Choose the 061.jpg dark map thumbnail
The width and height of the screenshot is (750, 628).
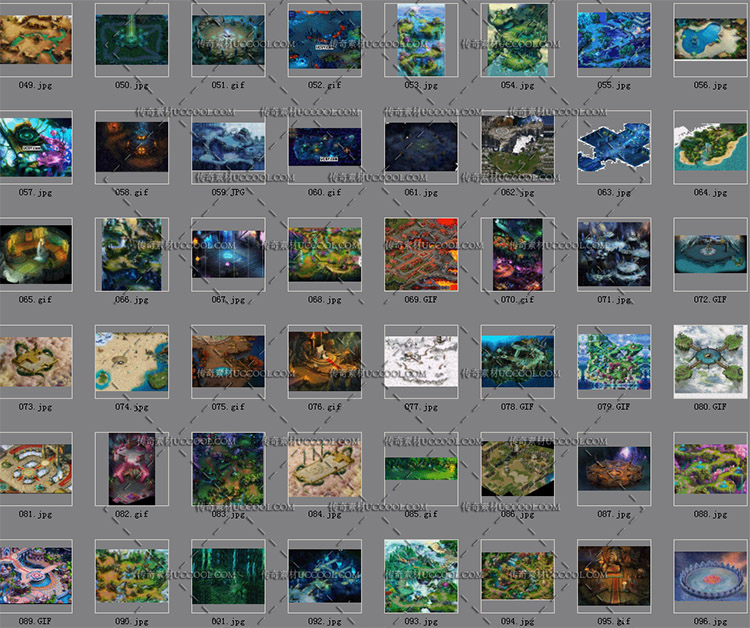click(421, 147)
